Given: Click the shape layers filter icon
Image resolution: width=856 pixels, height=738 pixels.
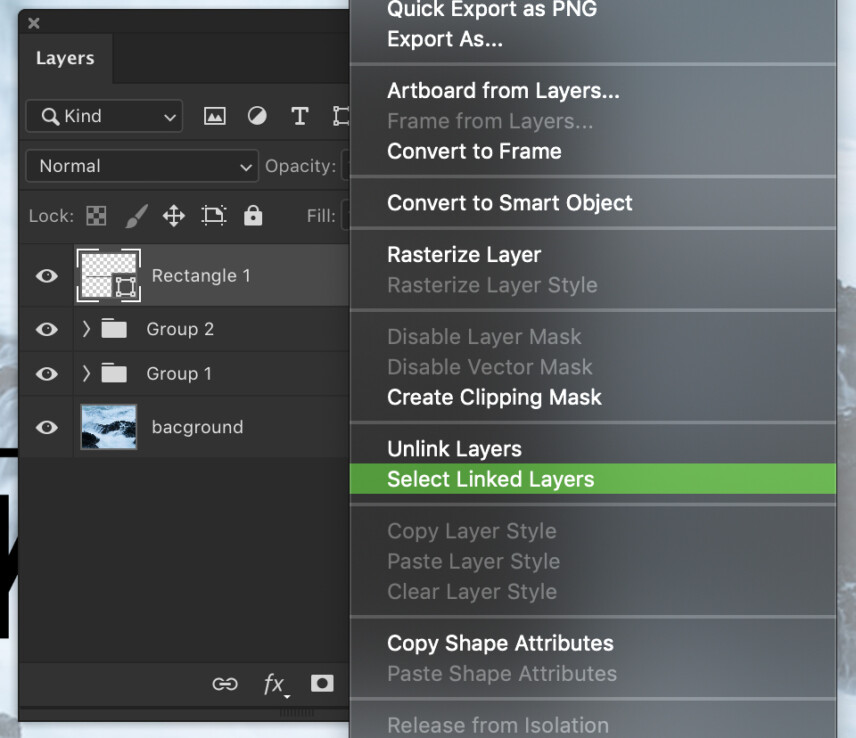Looking at the screenshot, I should [x=340, y=116].
